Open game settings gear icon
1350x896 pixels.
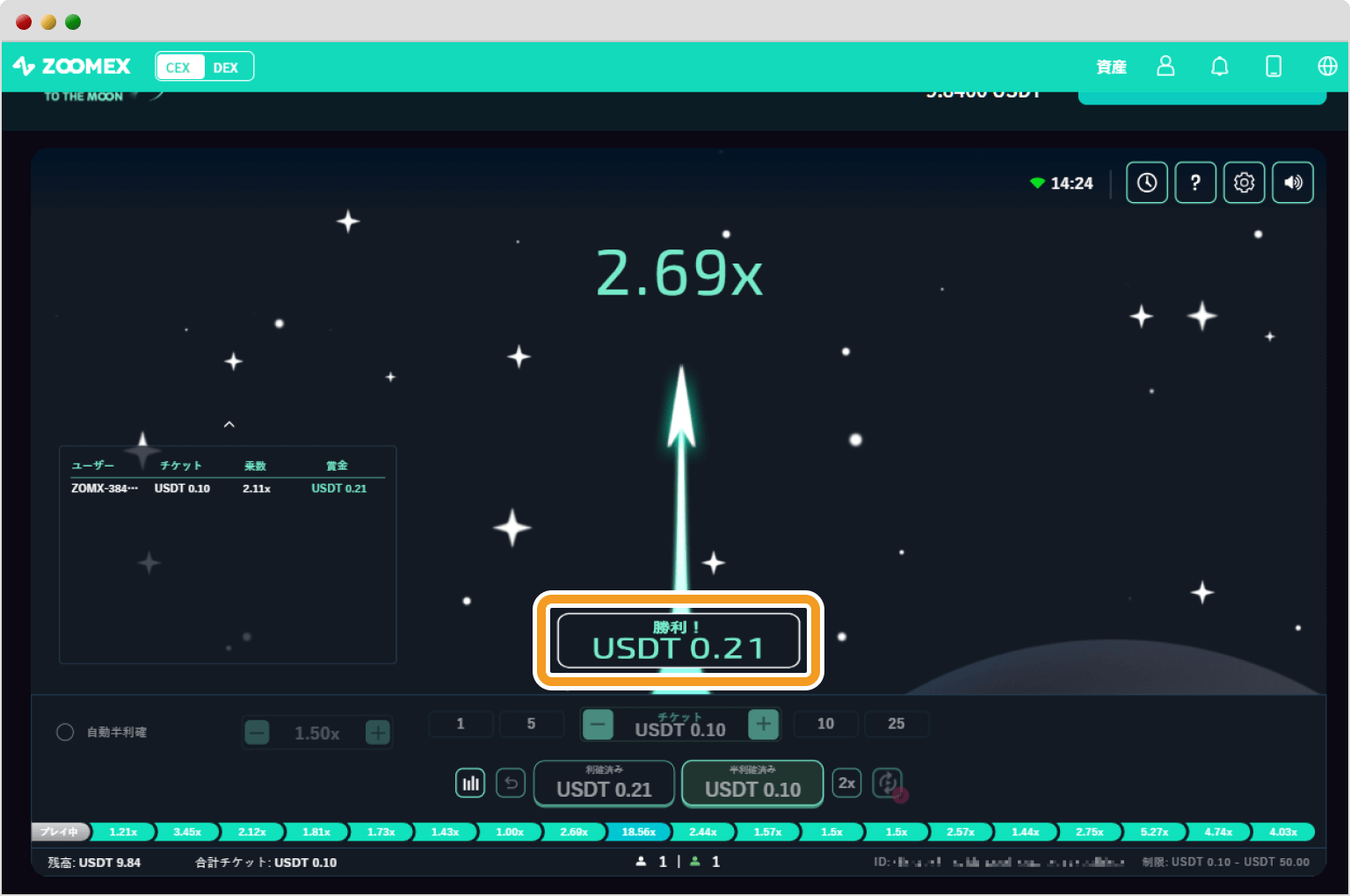(1244, 183)
